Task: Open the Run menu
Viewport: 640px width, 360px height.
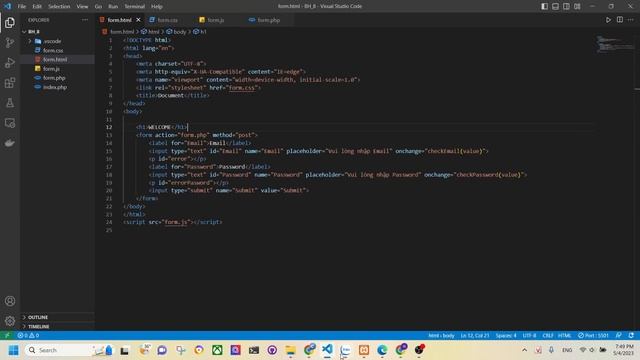Action: pos(113,6)
